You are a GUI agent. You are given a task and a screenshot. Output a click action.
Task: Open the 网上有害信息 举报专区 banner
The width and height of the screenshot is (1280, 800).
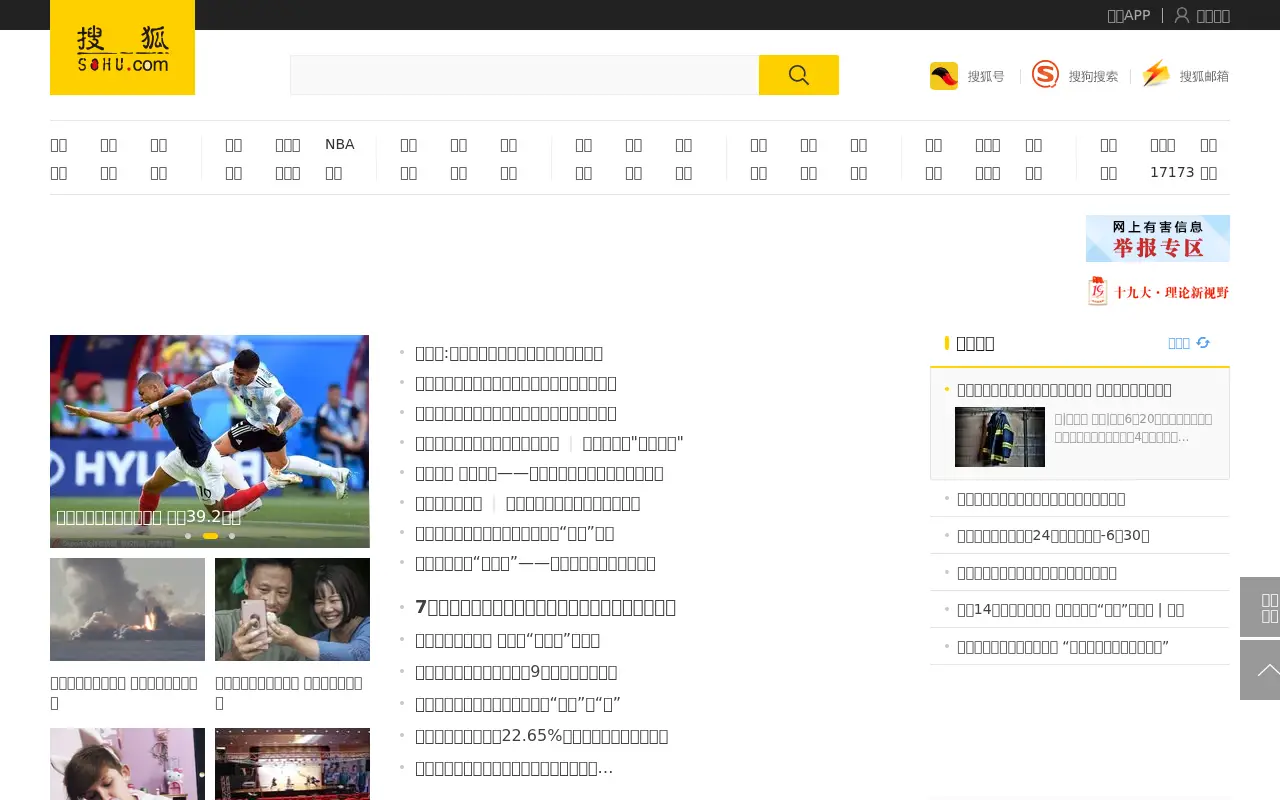pos(1158,238)
